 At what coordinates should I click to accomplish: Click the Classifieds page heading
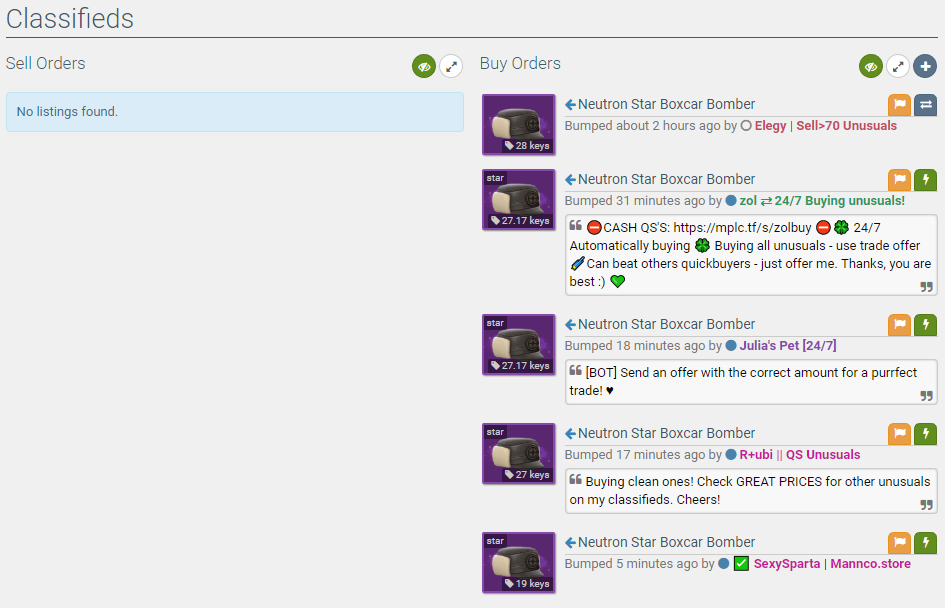70,19
